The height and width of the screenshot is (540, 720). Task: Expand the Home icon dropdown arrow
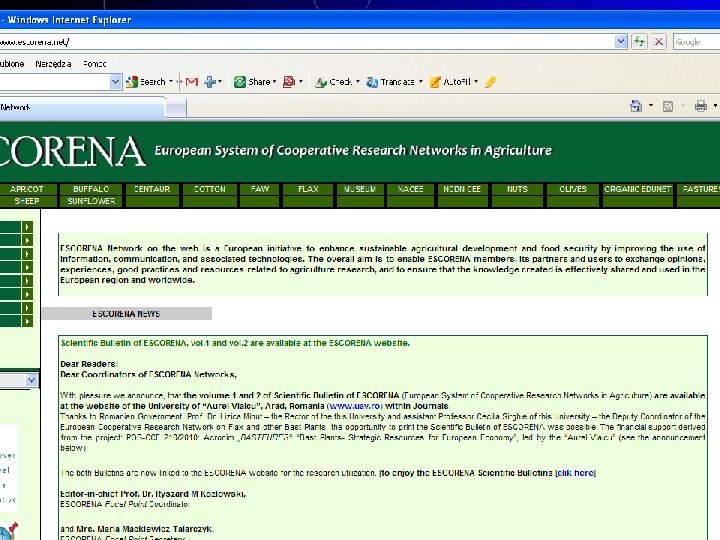[x=651, y=106]
